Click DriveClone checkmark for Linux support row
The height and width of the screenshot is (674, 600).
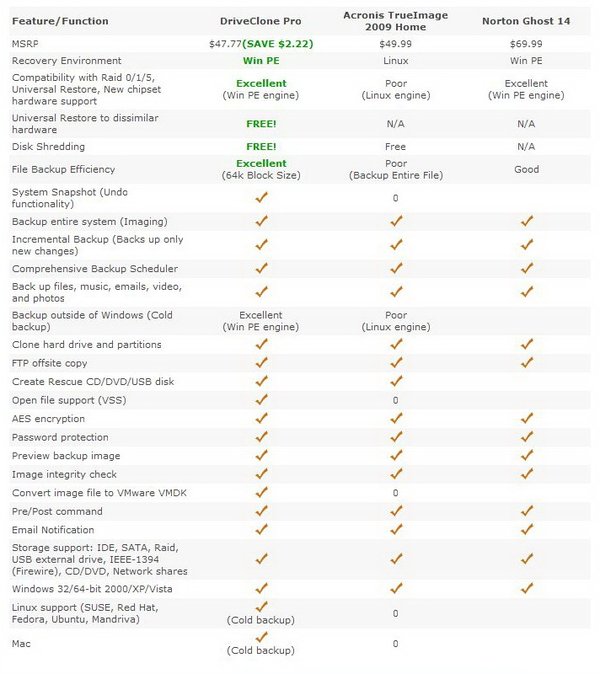click(x=261, y=607)
